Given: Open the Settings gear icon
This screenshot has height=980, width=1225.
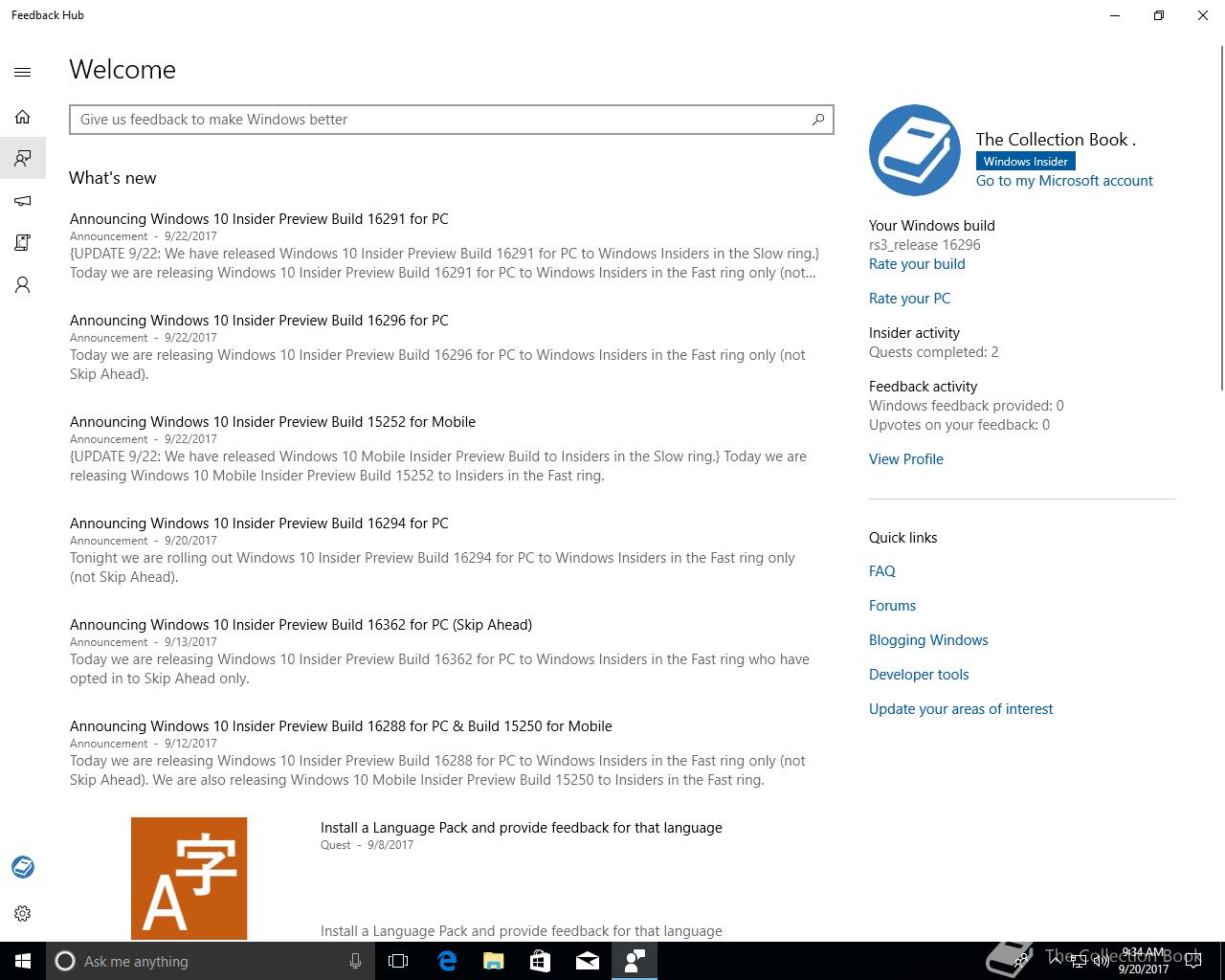Looking at the screenshot, I should click(x=23, y=913).
